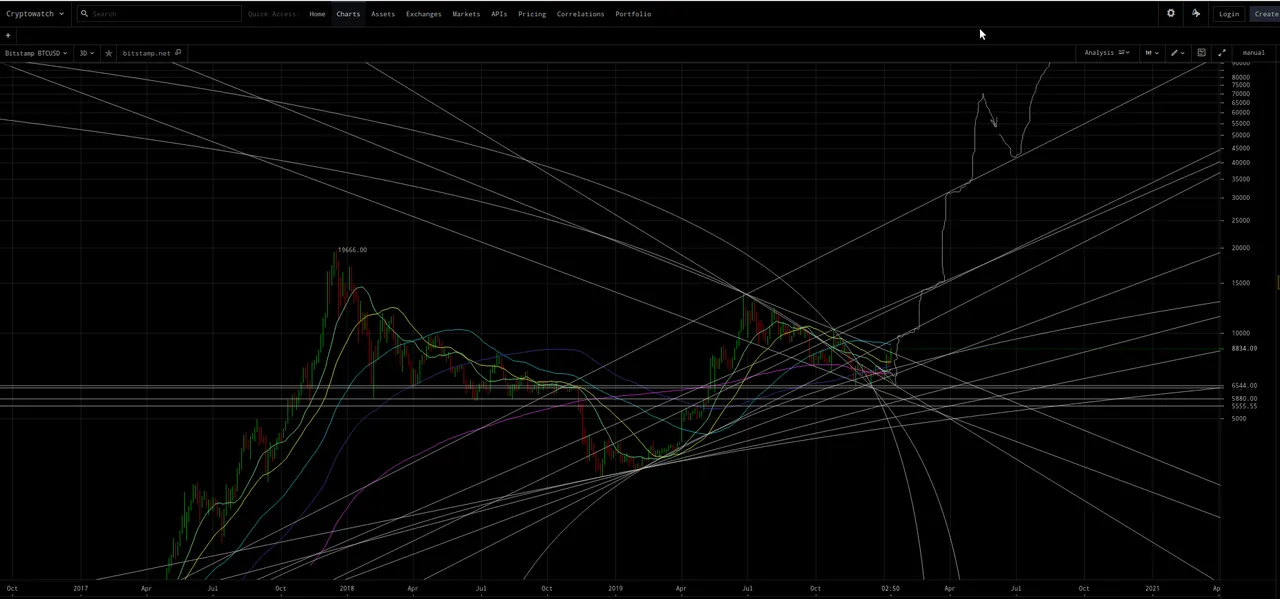Screen dimensions: 1280x599
Task: Click the 8834.09 current price label
Action: pos(1245,349)
